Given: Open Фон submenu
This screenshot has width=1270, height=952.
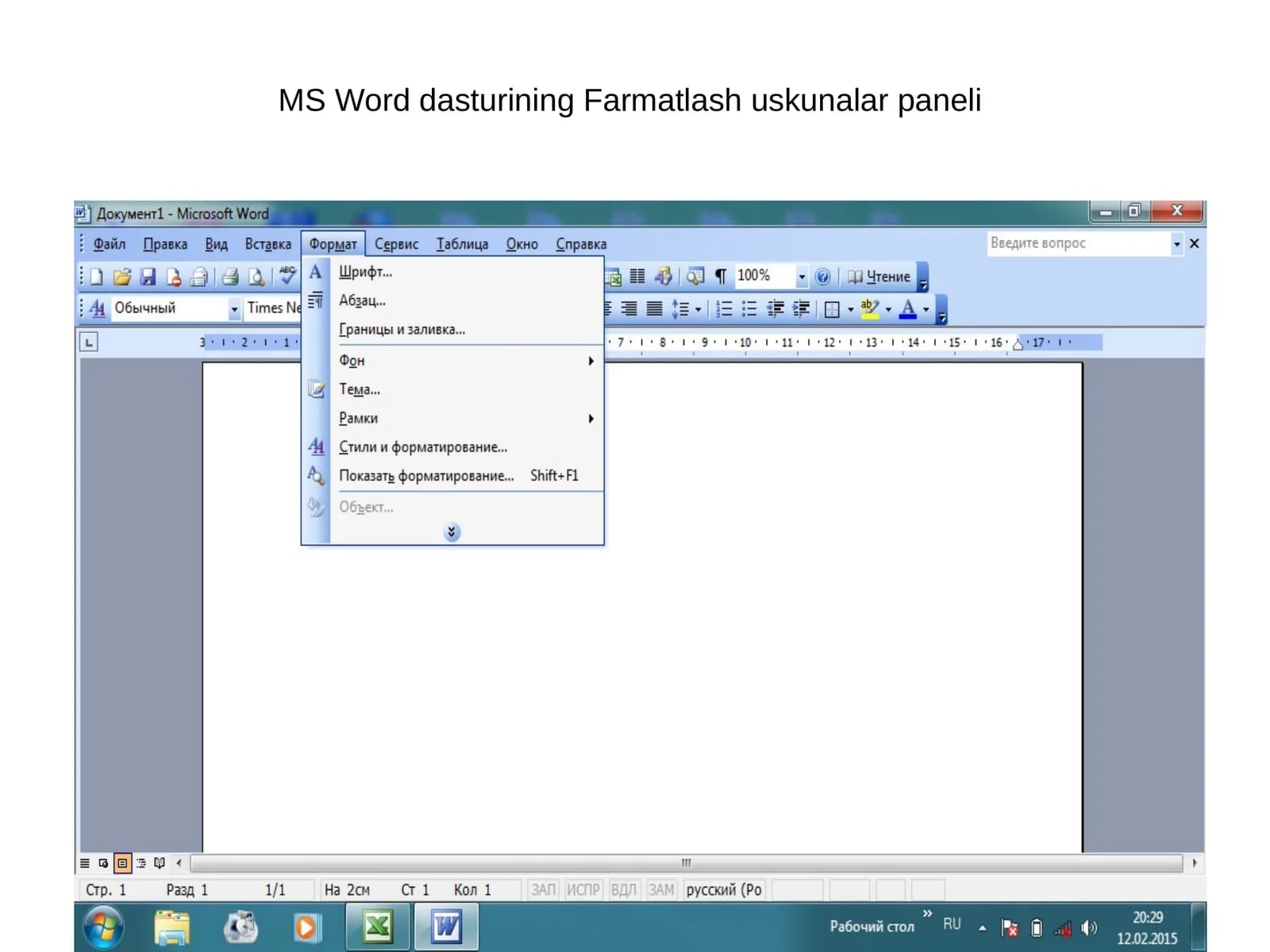Looking at the screenshot, I should 452,361.
